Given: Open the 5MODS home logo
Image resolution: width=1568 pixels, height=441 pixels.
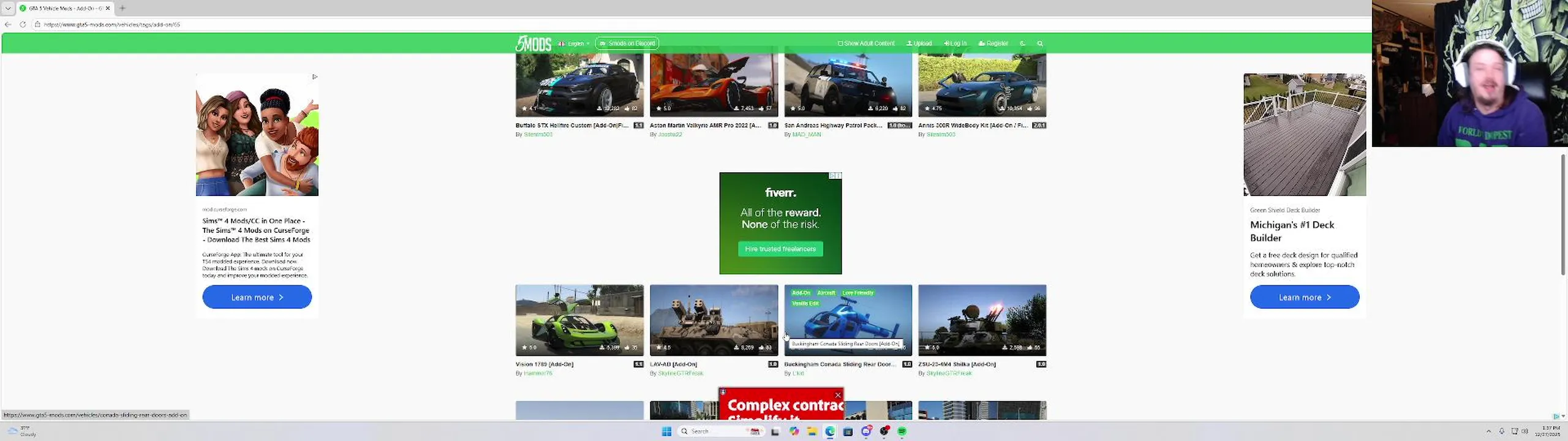Looking at the screenshot, I should click(533, 43).
